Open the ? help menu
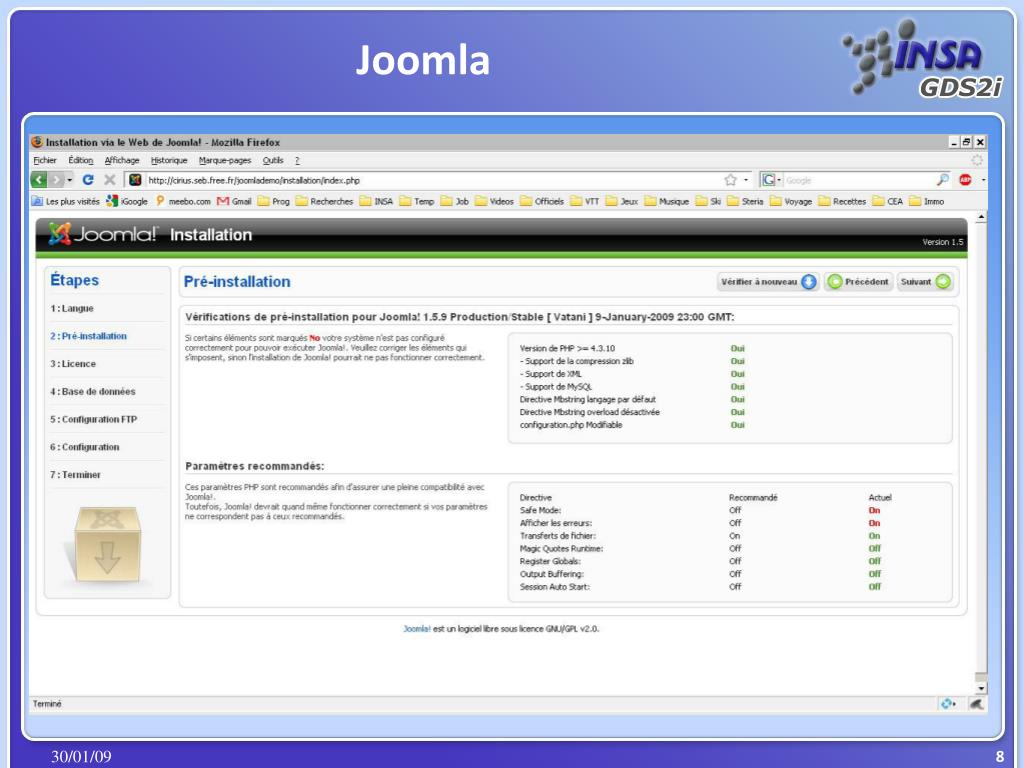Viewport: 1024px width, 768px height. 297,160
